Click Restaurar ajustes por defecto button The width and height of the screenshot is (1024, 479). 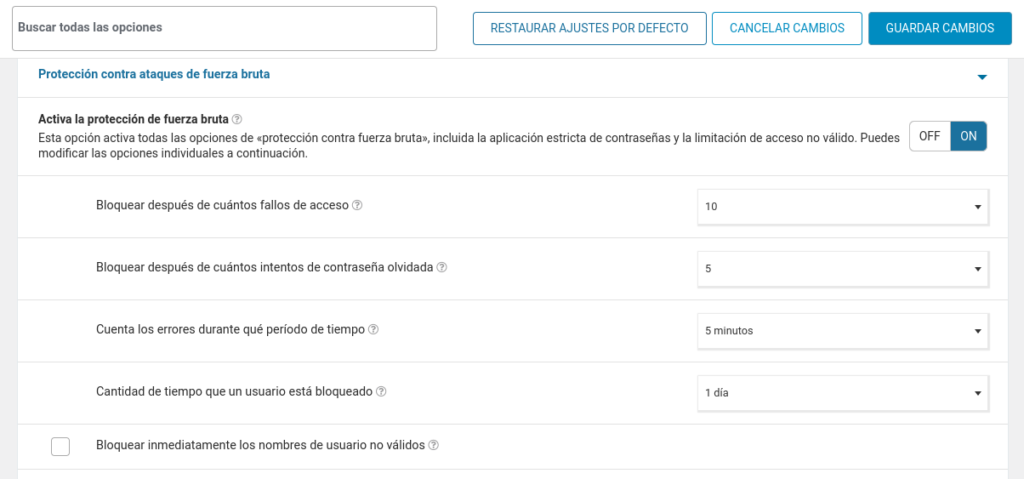590,28
